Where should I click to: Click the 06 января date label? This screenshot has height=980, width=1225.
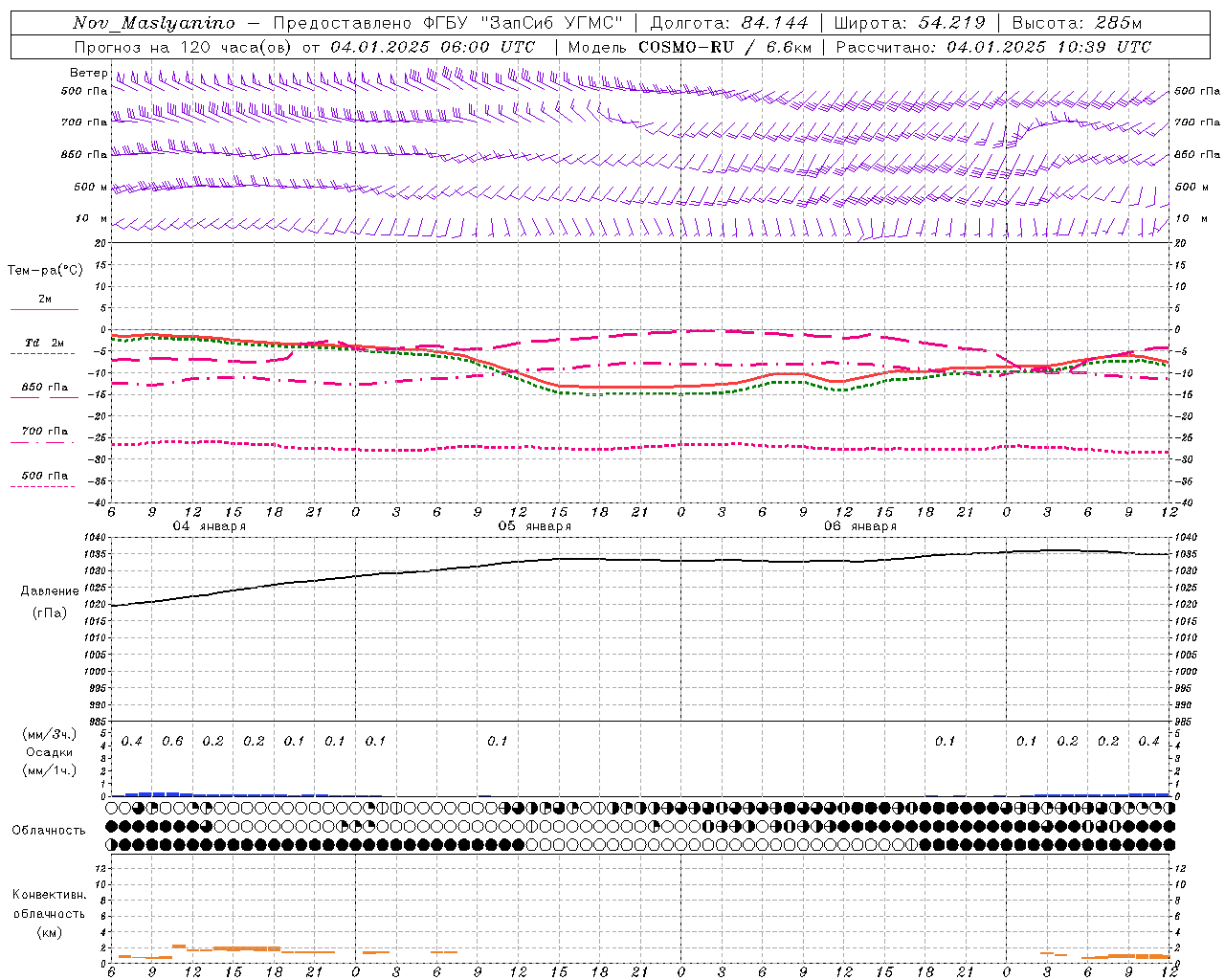[859, 526]
